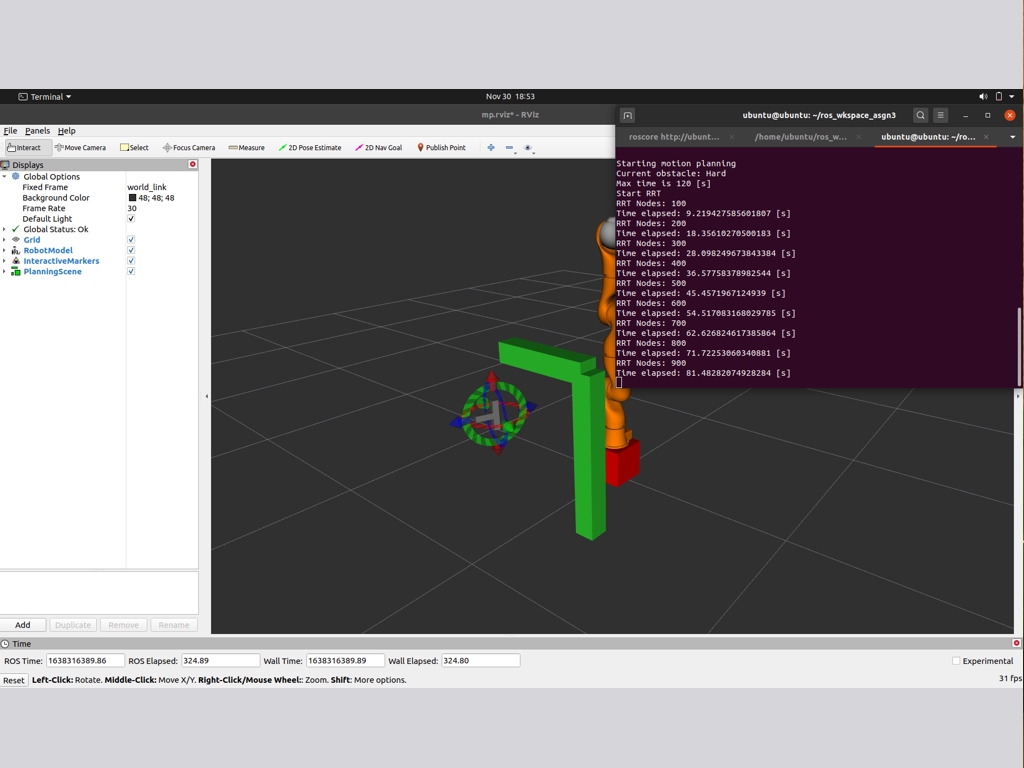Choose the 2D Pose Estimate tool
Image resolution: width=1024 pixels, height=768 pixels.
[310, 148]
